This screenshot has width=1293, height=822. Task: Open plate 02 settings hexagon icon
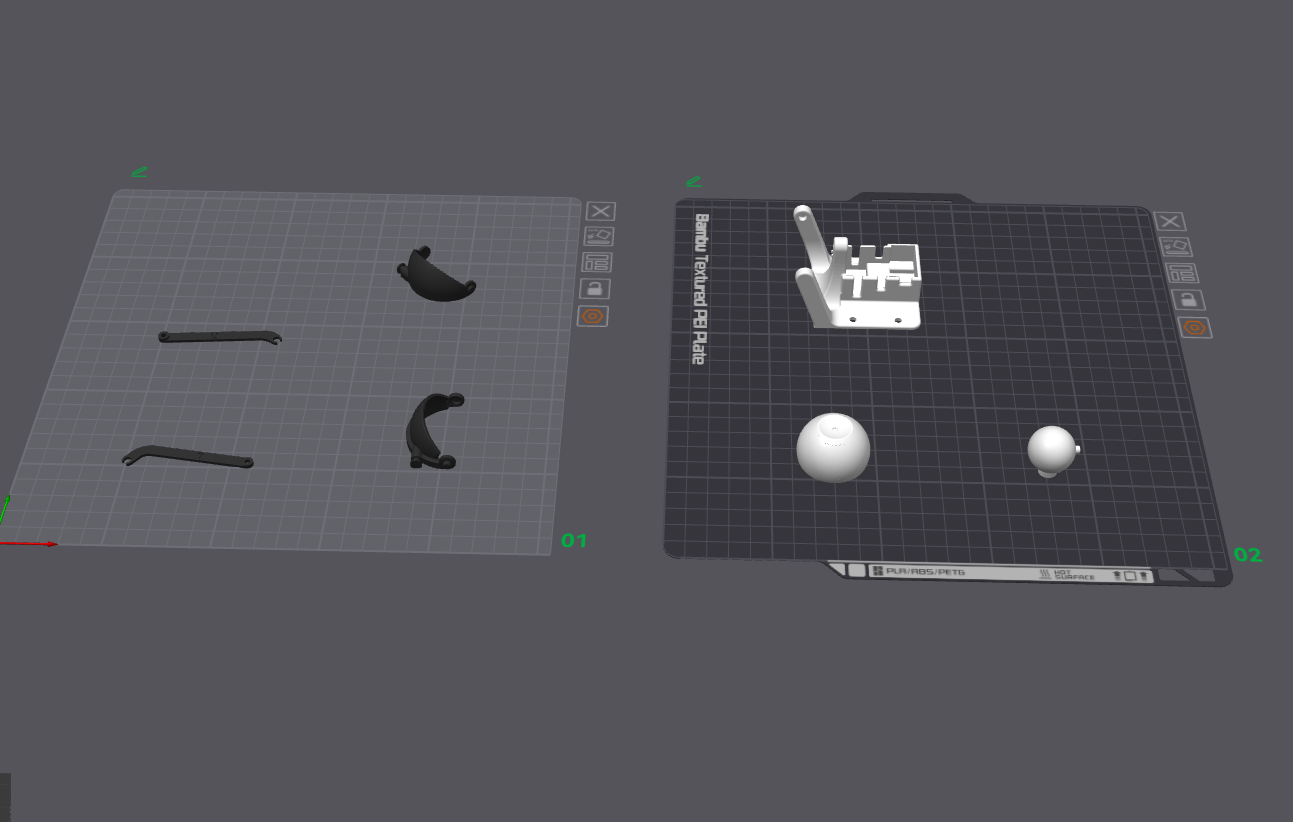(1195, 328)
